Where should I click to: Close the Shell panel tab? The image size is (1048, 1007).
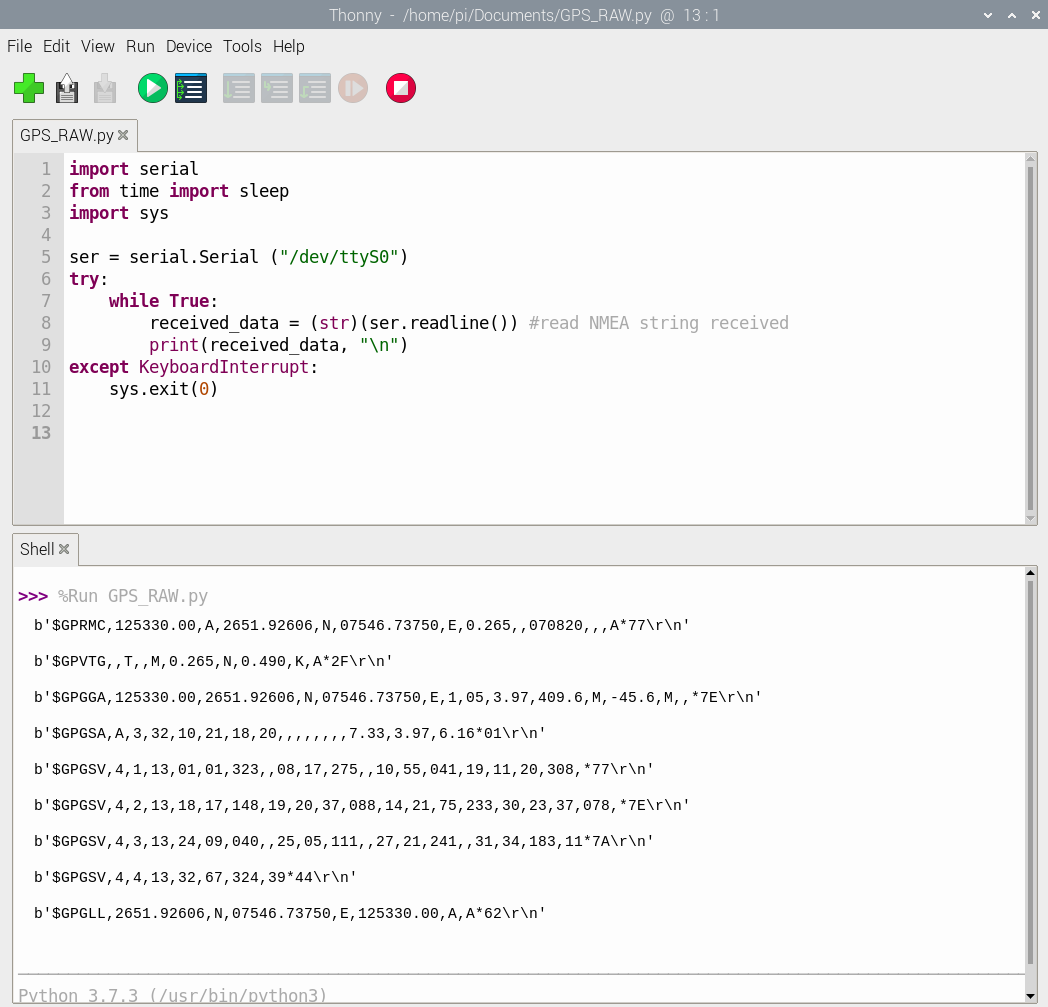pyautogui.click(x=64, y=549)
